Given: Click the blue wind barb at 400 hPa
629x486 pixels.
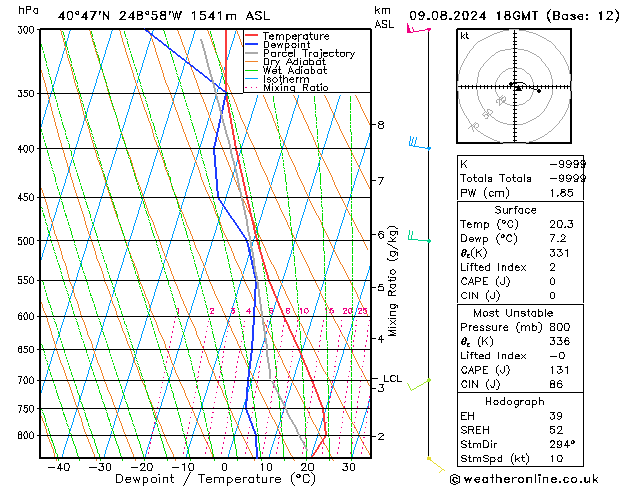Looking at the screenshot, I should pyautogui.click(x=420, y=144).
